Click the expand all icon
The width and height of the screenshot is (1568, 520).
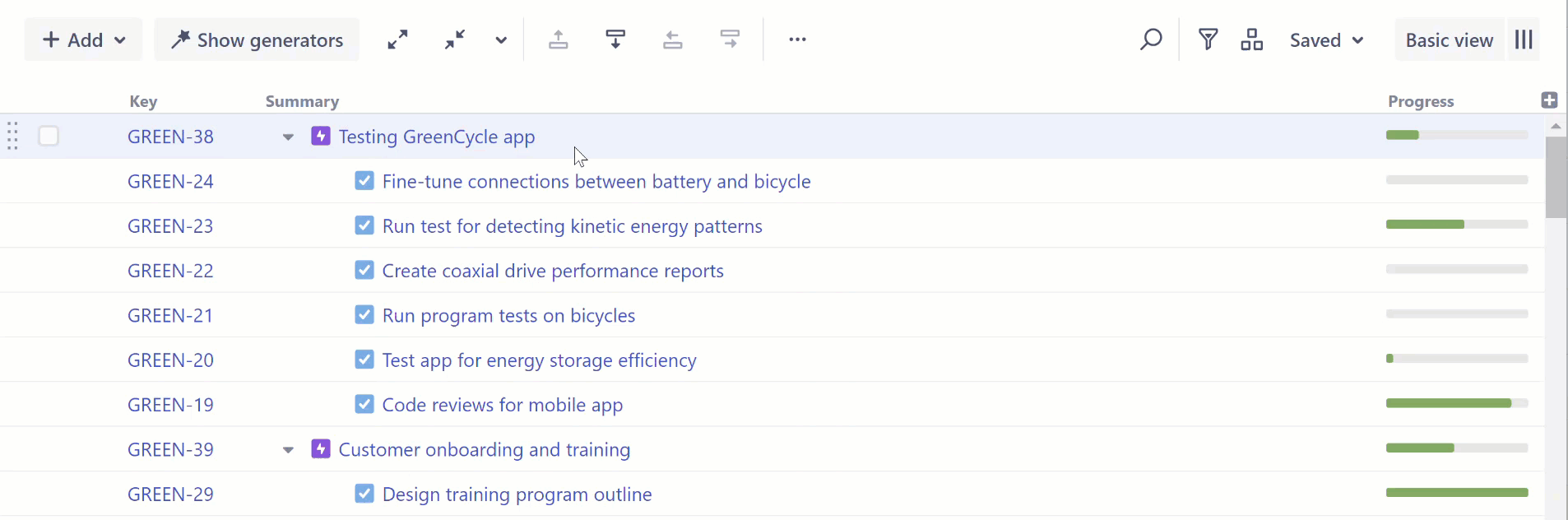pos(398,39)
